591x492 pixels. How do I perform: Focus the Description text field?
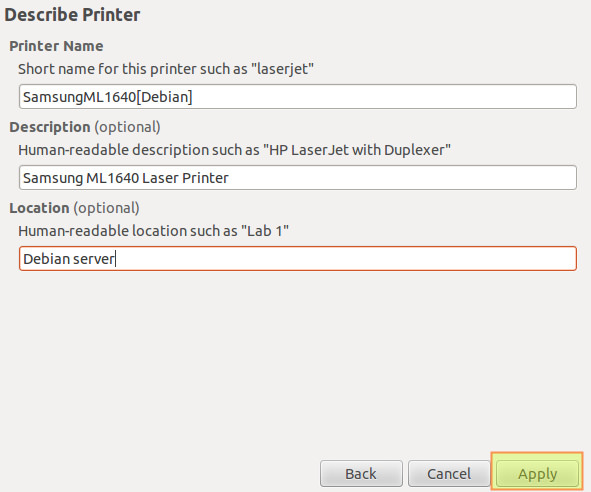click(298, 178)
